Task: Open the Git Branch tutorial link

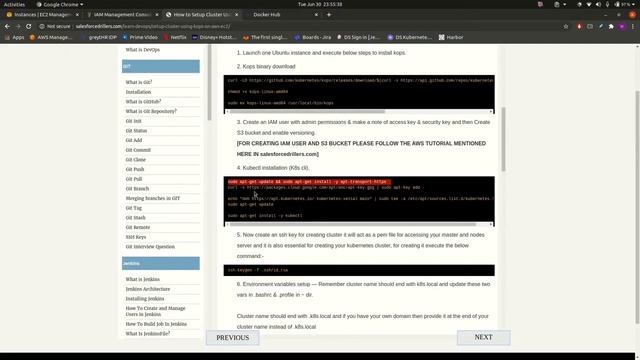Action: pyautogui.click(x=137, y=189)
